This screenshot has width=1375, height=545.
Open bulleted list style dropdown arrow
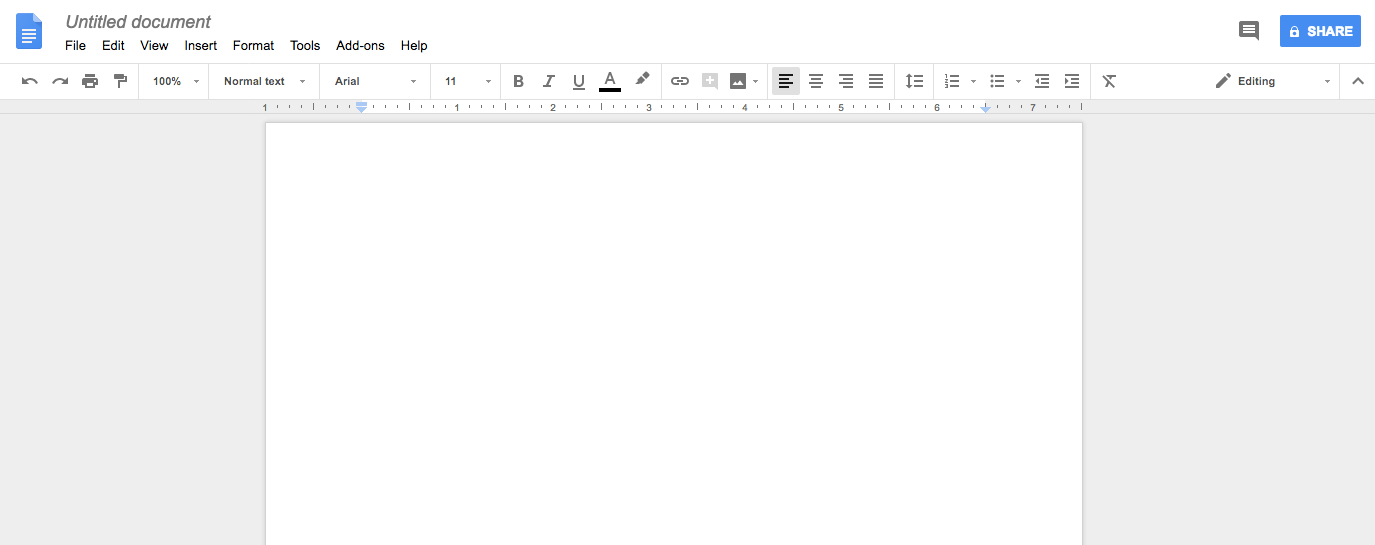[1018, 81]
